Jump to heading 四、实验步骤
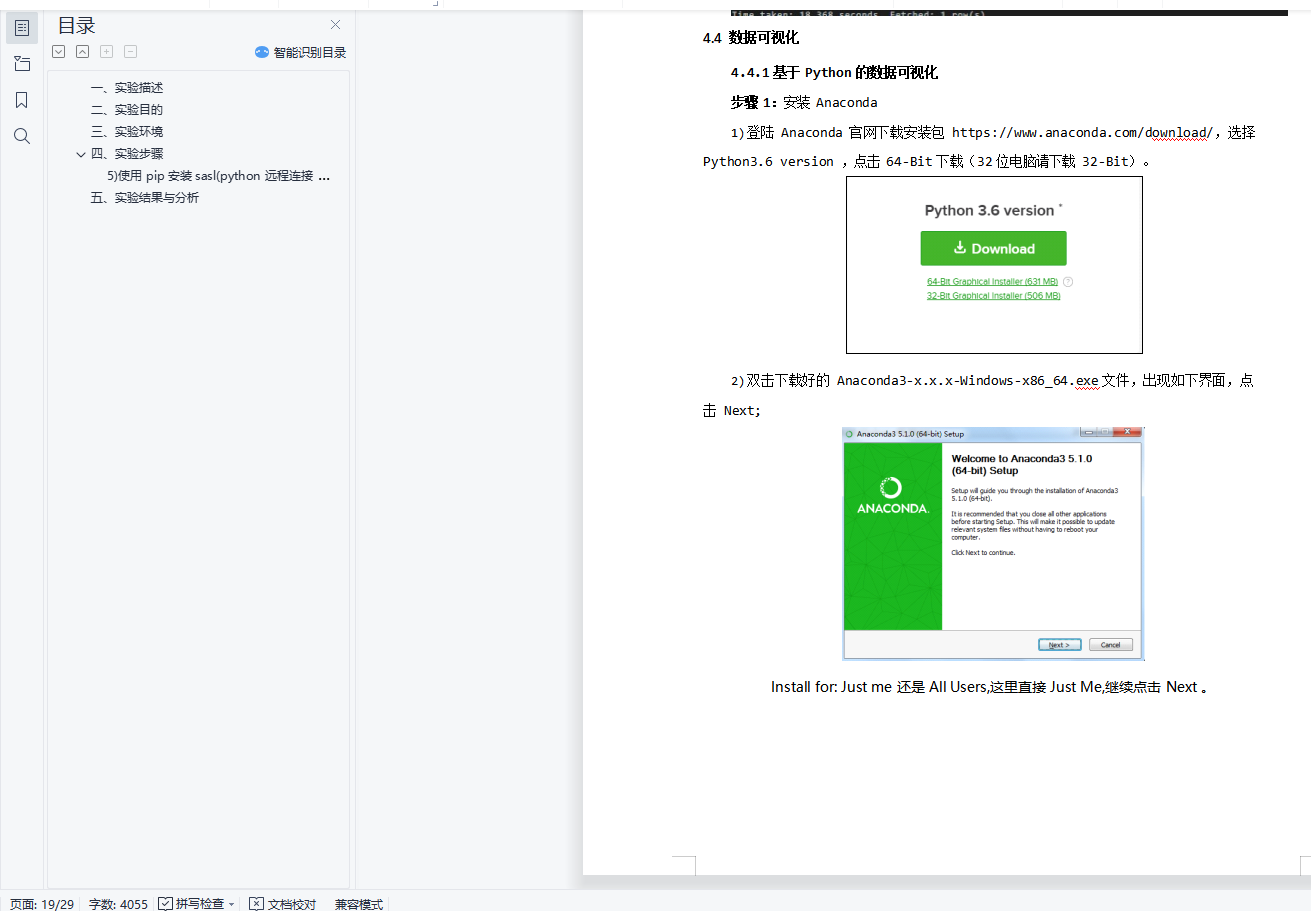Viewport: 1311px width, 911px height. click(x=127, y=154)
